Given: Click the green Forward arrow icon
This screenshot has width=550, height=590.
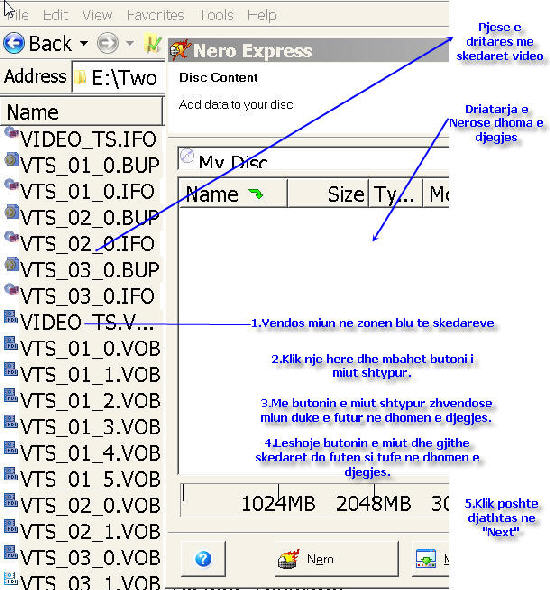Looking at the screenshot, I should point(108,43).
